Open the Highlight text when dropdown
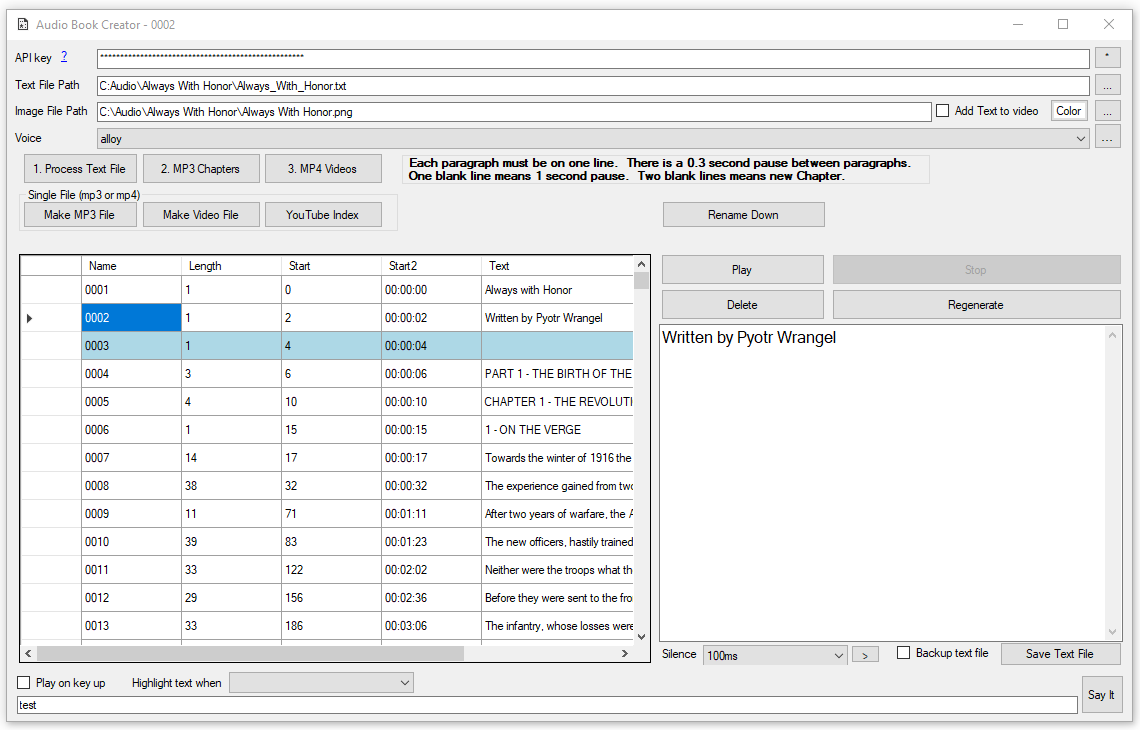This screenshot has height=730, width=1140. tap(320, 683)
